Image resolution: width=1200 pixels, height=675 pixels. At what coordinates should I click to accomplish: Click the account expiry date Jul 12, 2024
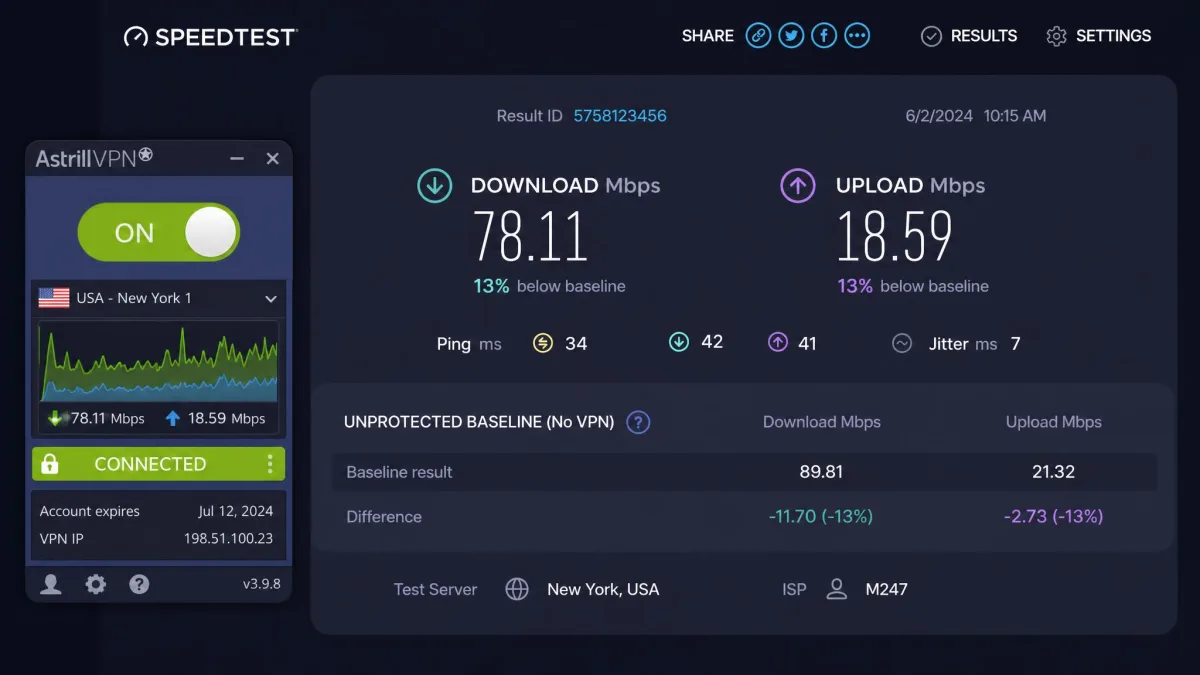click(x=236, y=511)
